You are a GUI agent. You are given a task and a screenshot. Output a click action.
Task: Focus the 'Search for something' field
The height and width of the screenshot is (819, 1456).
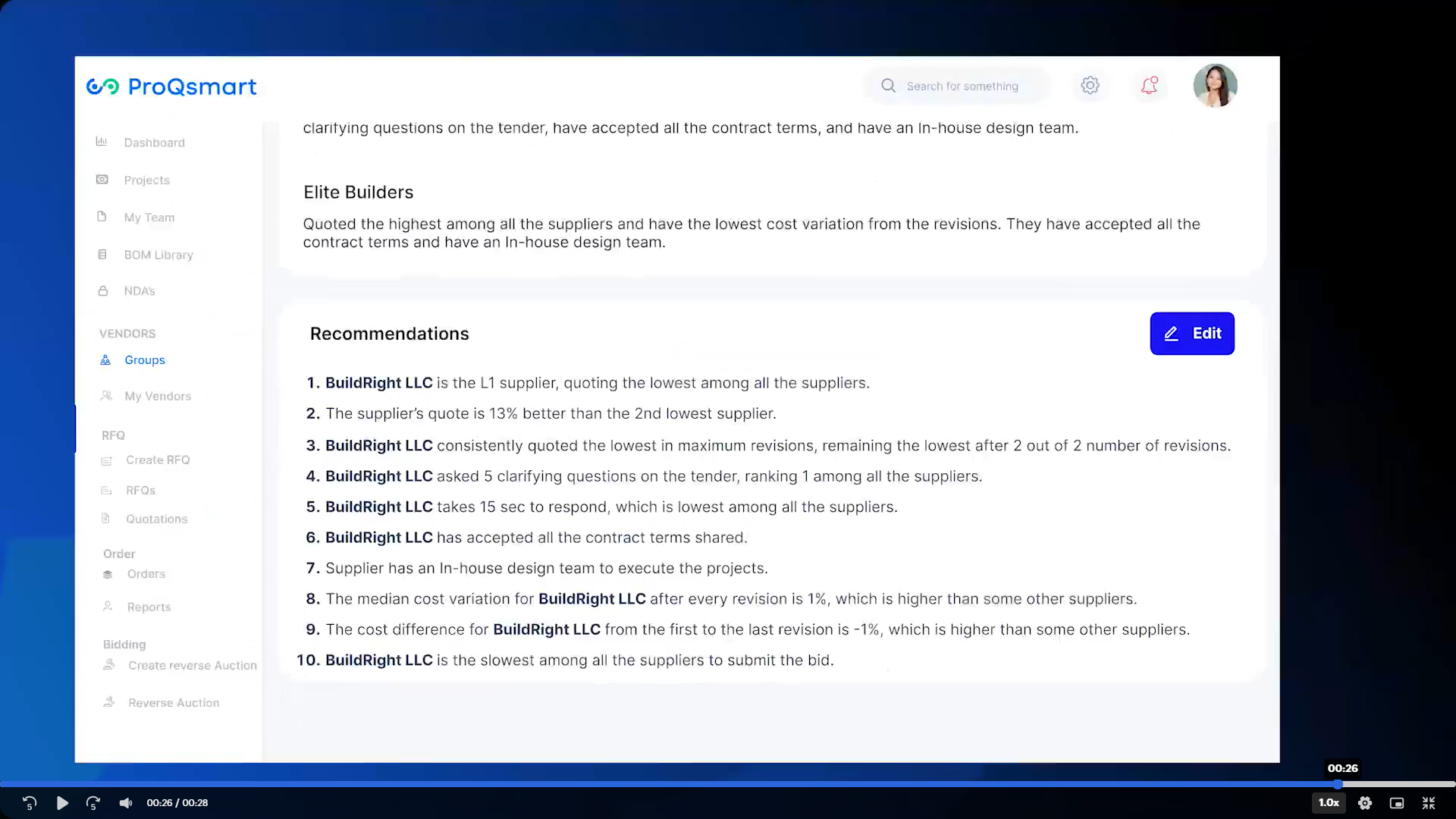[x=958, y=86]
